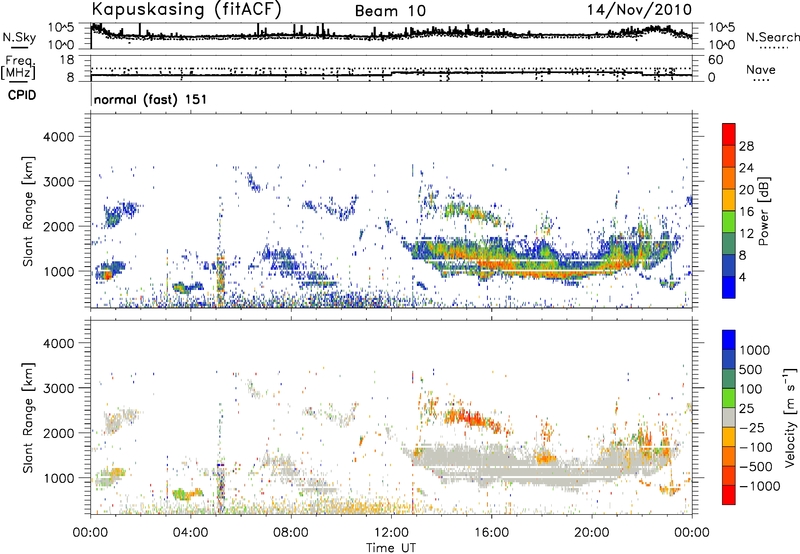
Task: Click the 'Slant Range [km]' label of velocity panel
Action: [x=28, y=417]
